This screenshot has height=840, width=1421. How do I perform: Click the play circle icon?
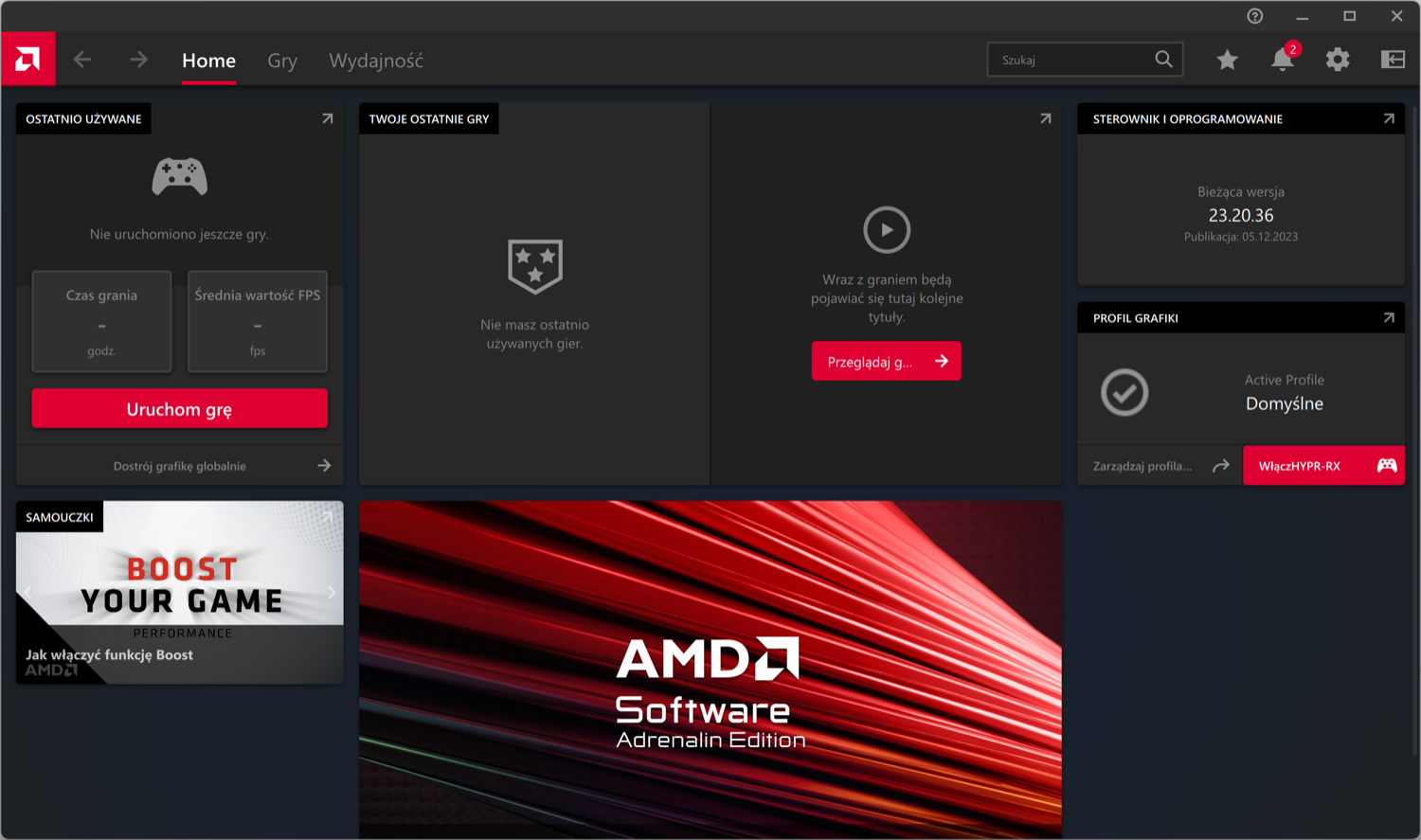coord(887,229)
